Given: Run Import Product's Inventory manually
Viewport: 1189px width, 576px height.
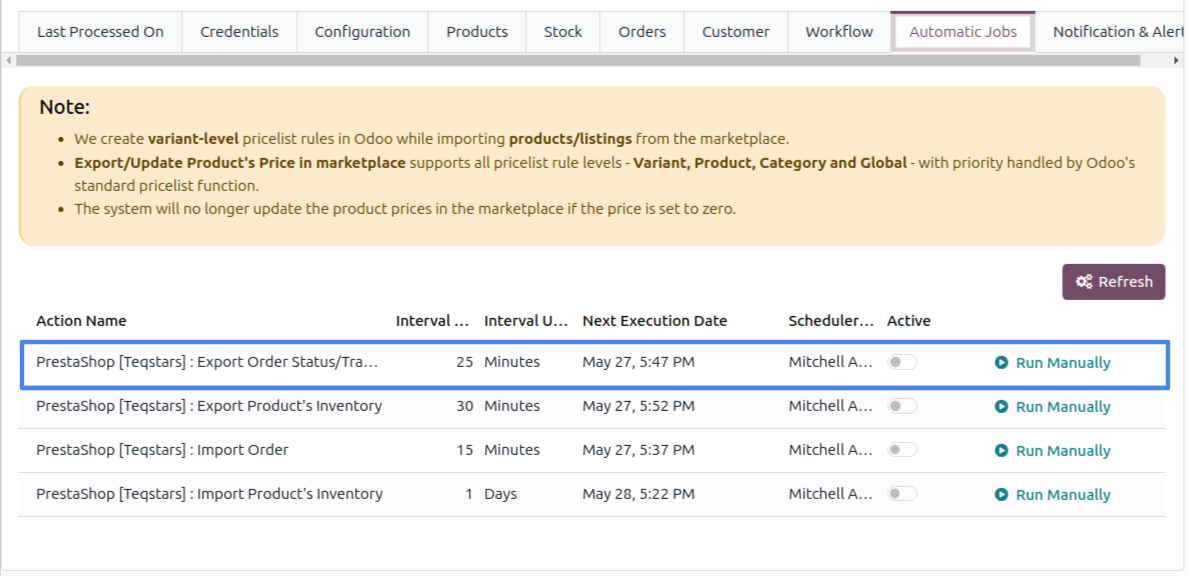Looking at the screenshot, I should coord(1053,495).
